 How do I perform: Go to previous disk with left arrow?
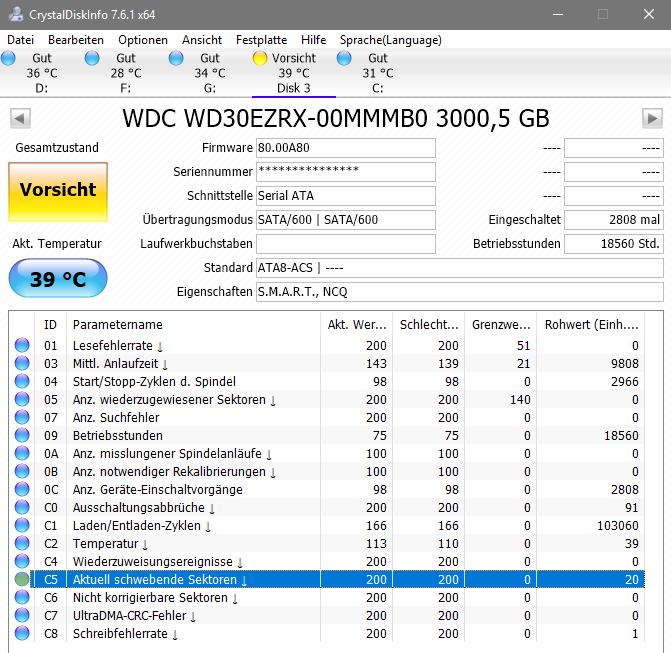pyautogui.click(x=20, y=119)
